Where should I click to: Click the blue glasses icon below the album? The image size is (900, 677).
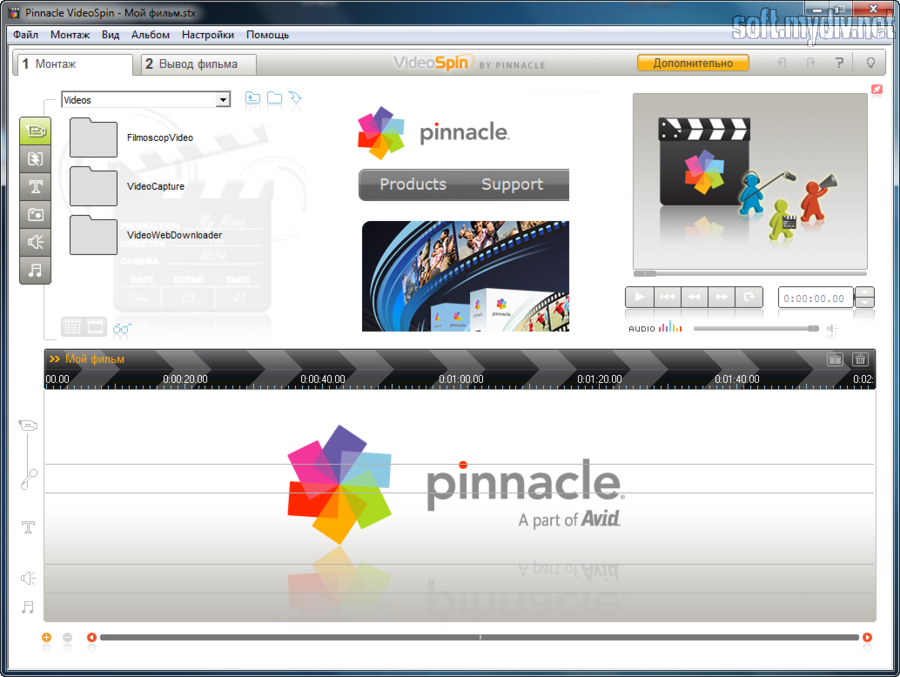(x=122, y=328)
